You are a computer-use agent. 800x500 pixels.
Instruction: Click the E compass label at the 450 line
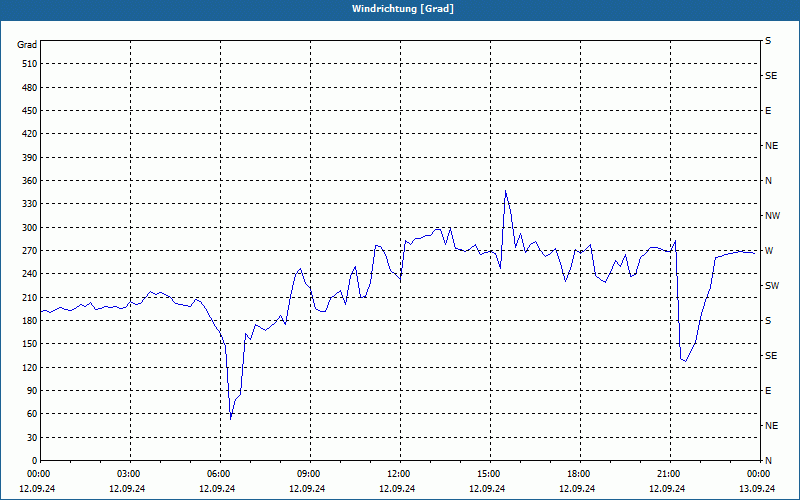pyautogui.click(x=768, y=111)
